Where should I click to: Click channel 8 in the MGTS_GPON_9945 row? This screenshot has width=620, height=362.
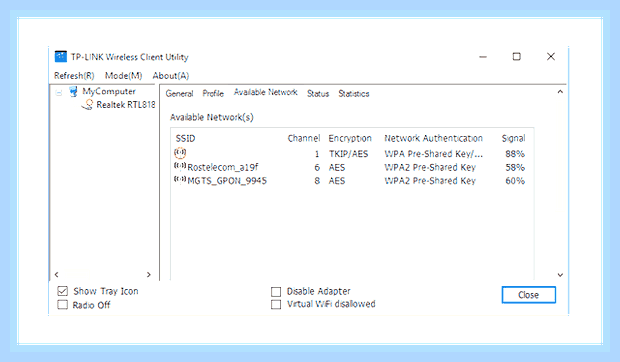[317, 181]
